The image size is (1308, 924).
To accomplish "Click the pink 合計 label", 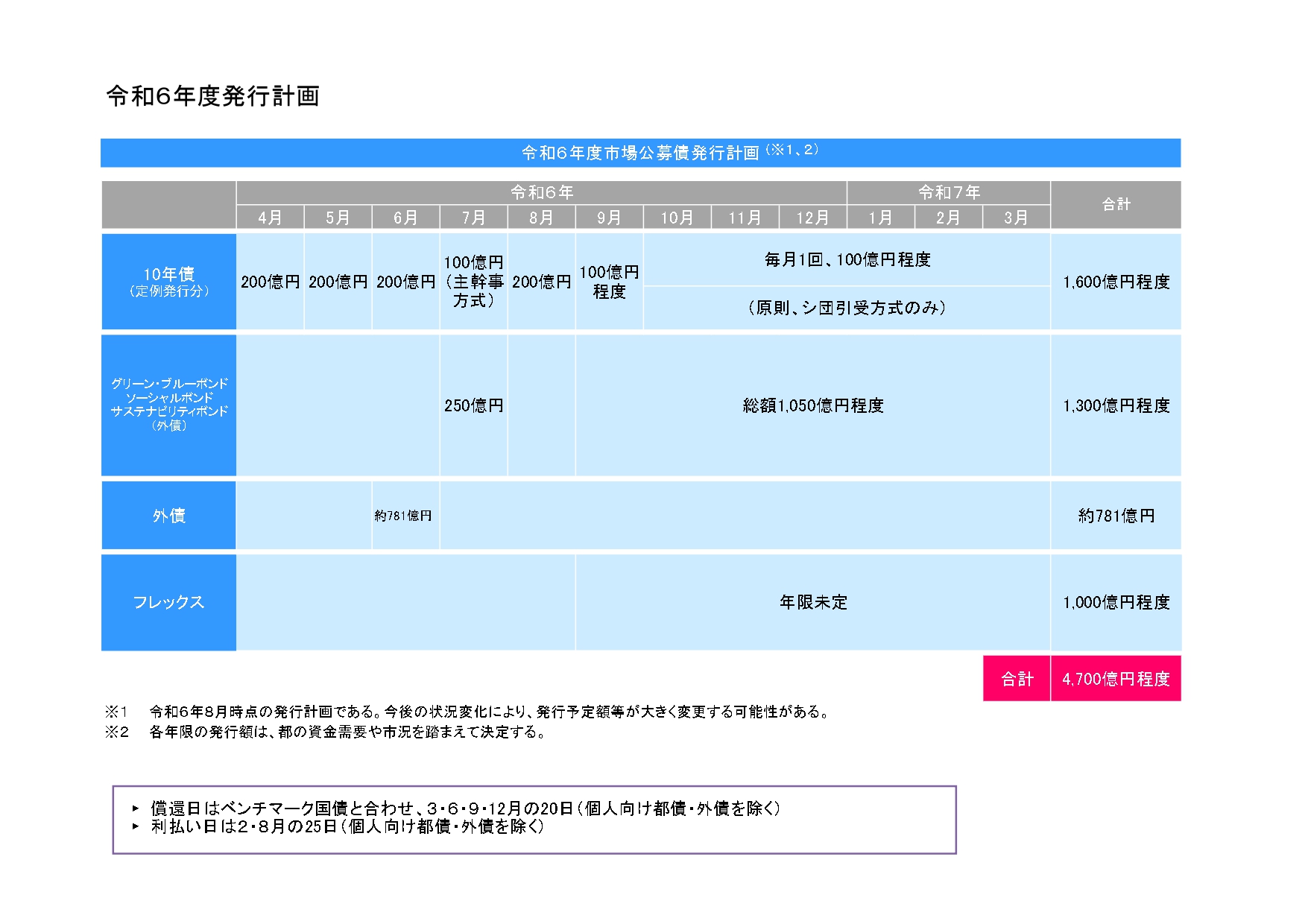I will pyautogui.click(x=1017, y=678).
